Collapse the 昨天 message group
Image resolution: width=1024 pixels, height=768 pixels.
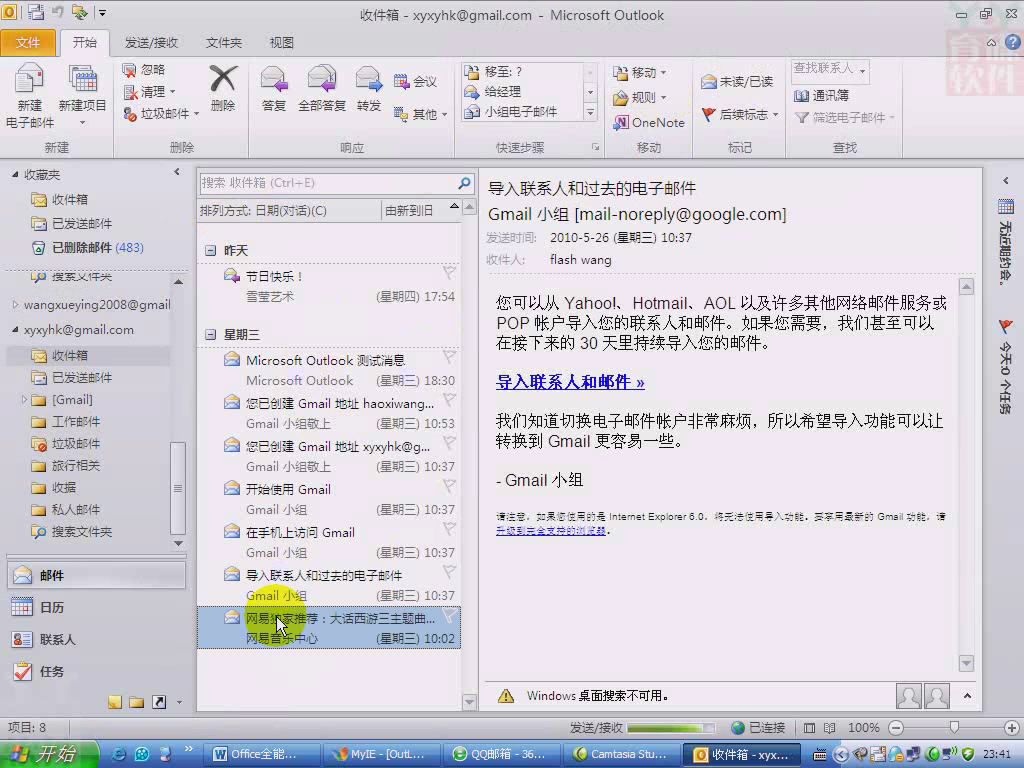click(210, 251)
